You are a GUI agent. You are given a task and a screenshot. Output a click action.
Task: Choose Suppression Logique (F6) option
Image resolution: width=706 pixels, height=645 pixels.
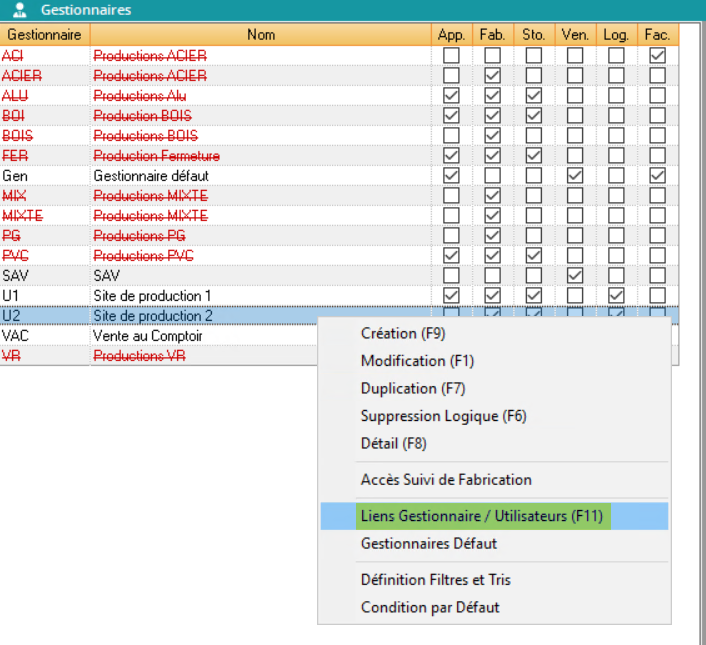click(443, 416)
